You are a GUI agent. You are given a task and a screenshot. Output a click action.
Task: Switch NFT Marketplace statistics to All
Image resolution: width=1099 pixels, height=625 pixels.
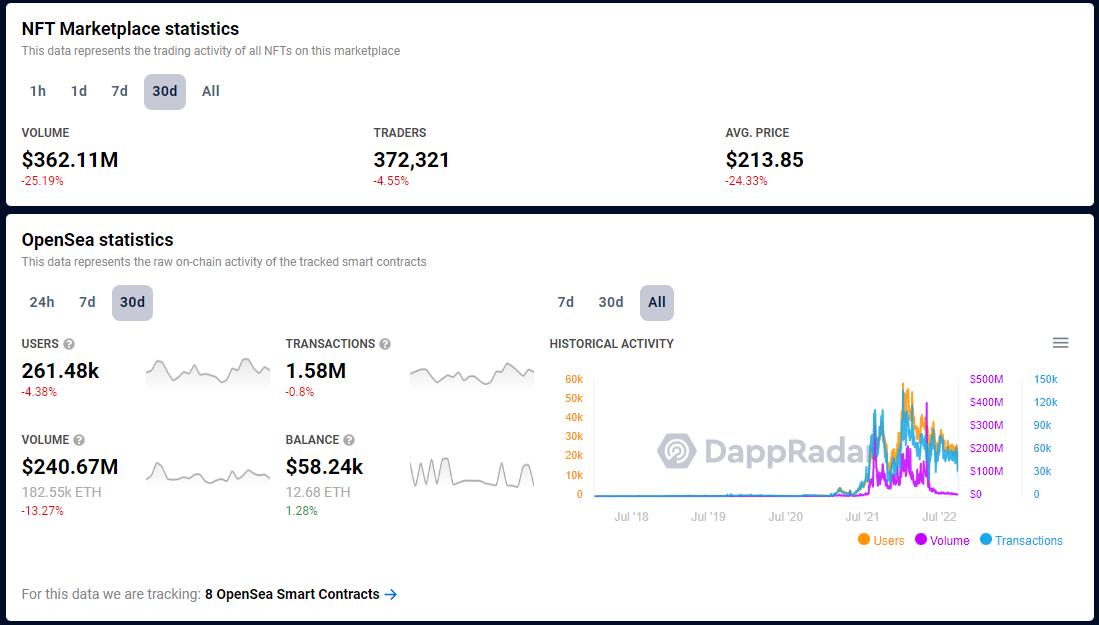coord(210,91)
